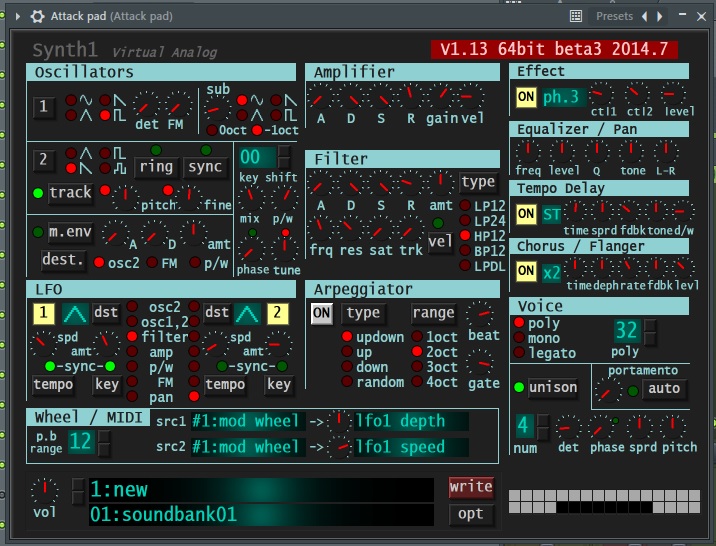
Task: Set sub oscillator to 0oct
Action: click(212, 130)
